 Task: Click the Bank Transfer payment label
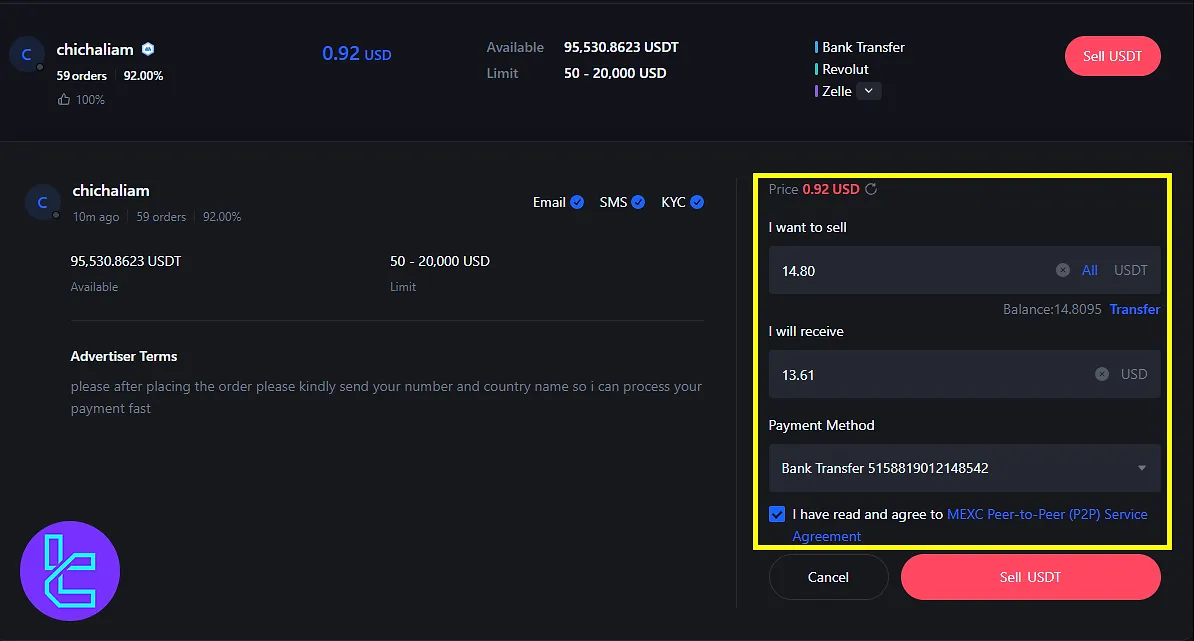point(864,47)
